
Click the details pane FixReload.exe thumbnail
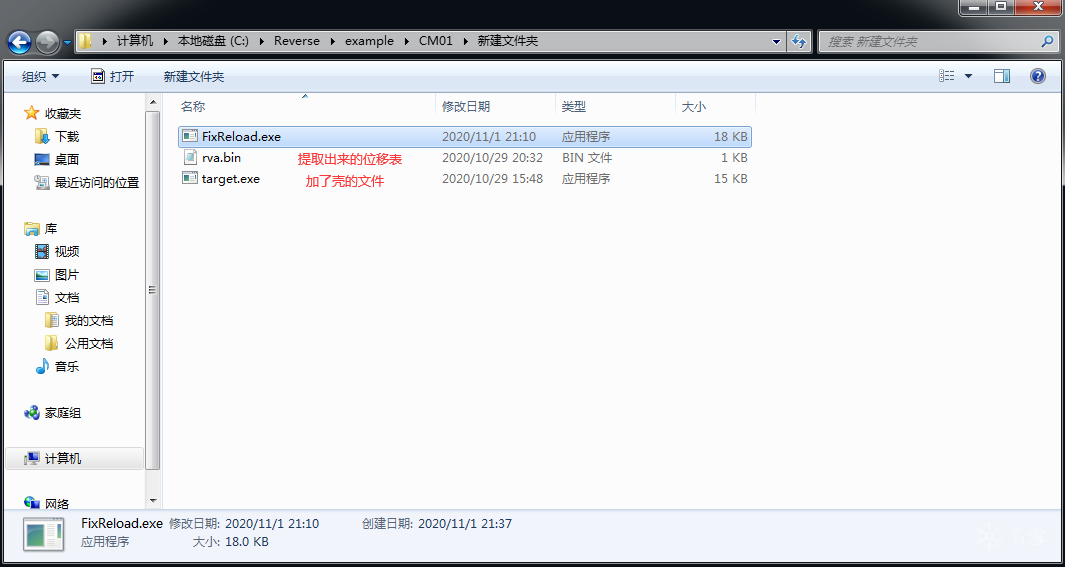(x=44, y=534)
